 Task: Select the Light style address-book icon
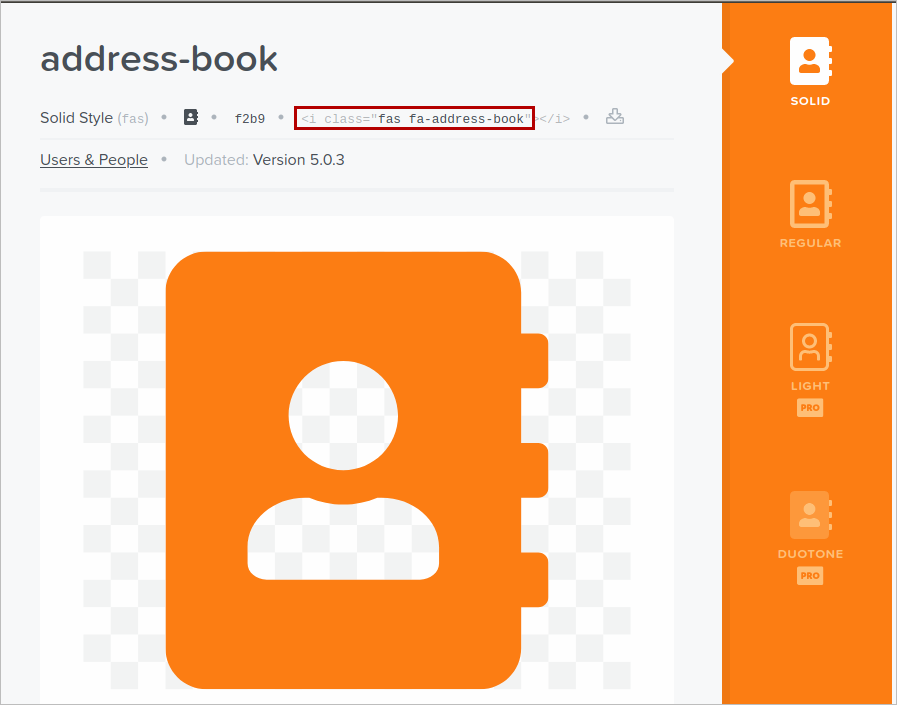809,346
